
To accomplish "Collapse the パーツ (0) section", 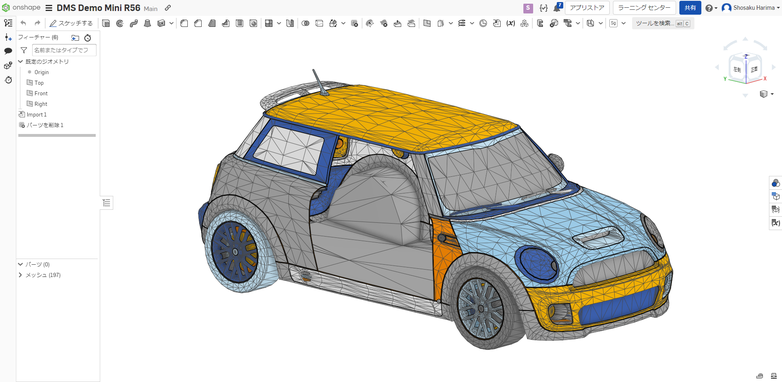I will 20,264.
